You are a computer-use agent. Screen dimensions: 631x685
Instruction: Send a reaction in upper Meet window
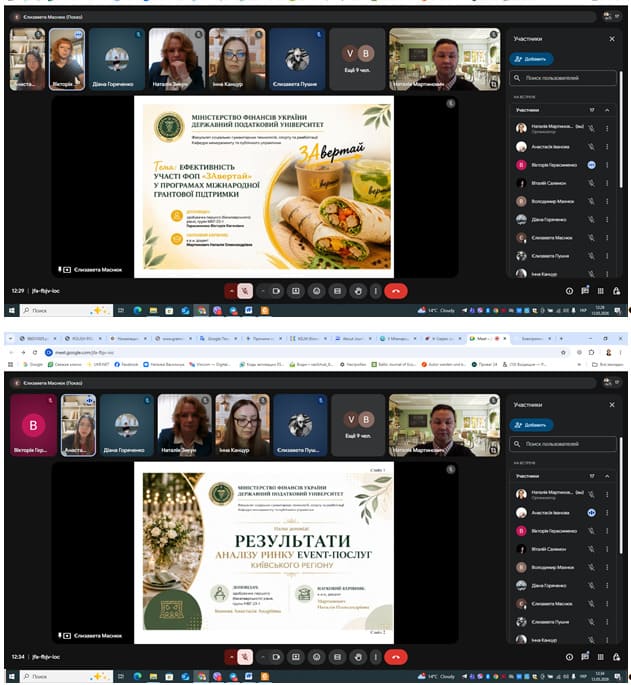coord(317,291)
